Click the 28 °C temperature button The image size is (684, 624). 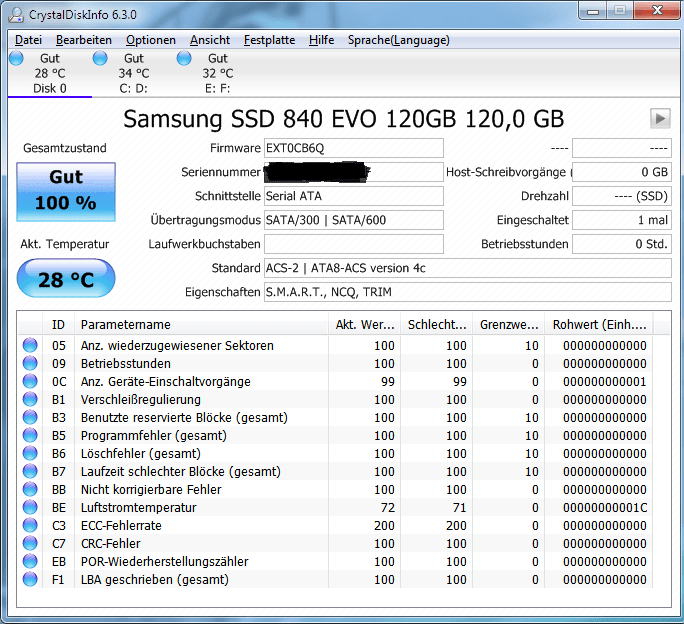[x=66, y=278]
